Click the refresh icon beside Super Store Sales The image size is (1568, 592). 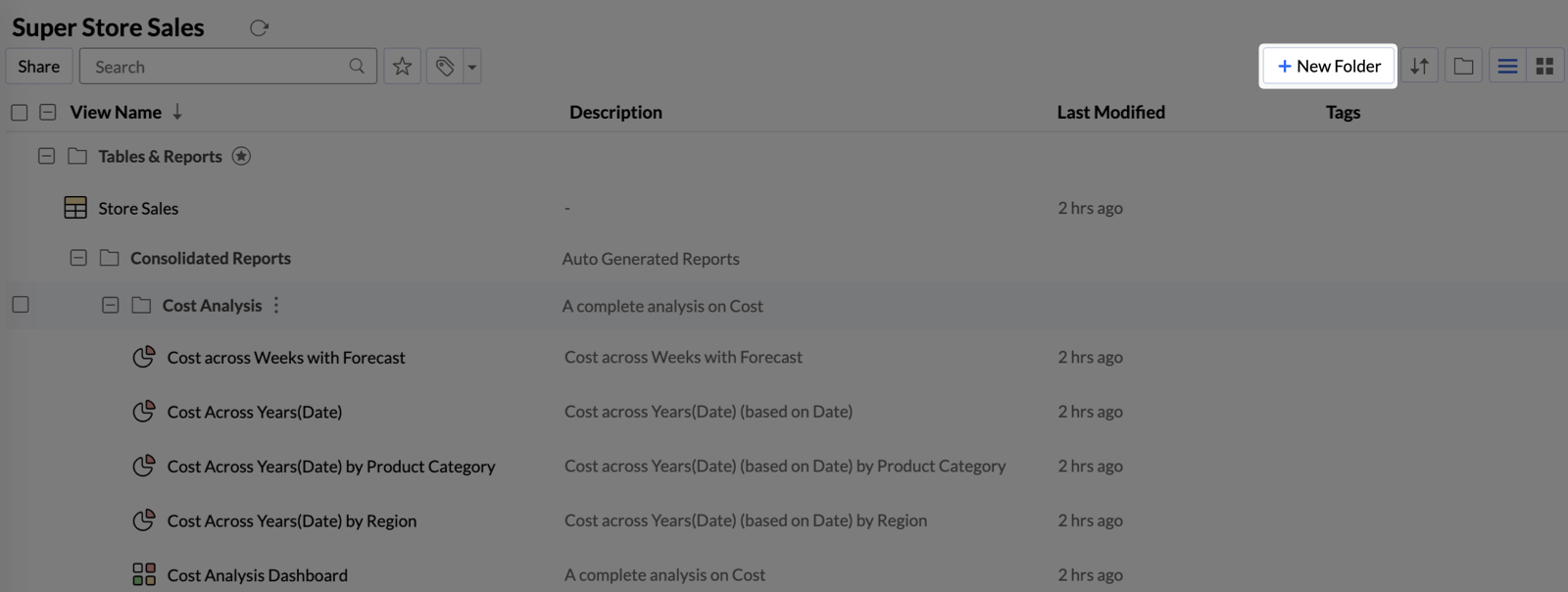(259, 28)
